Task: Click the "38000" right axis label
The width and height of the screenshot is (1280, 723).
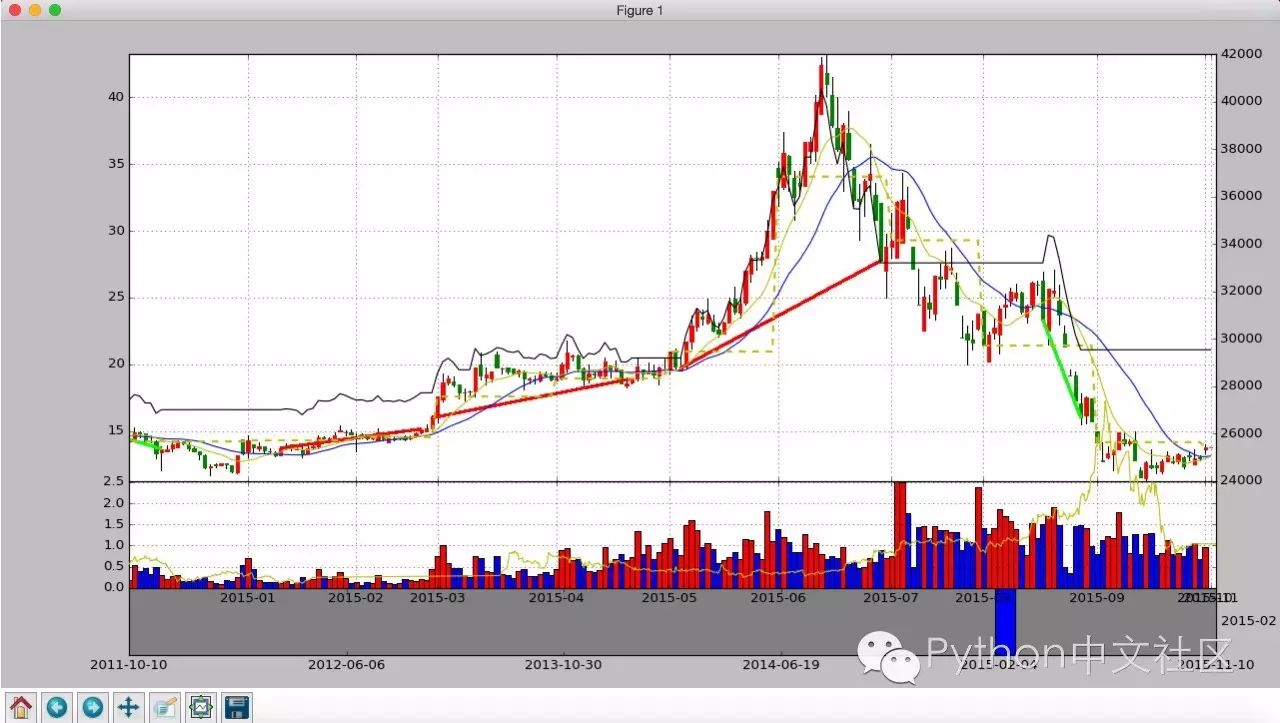Action: pos(1239,149)
